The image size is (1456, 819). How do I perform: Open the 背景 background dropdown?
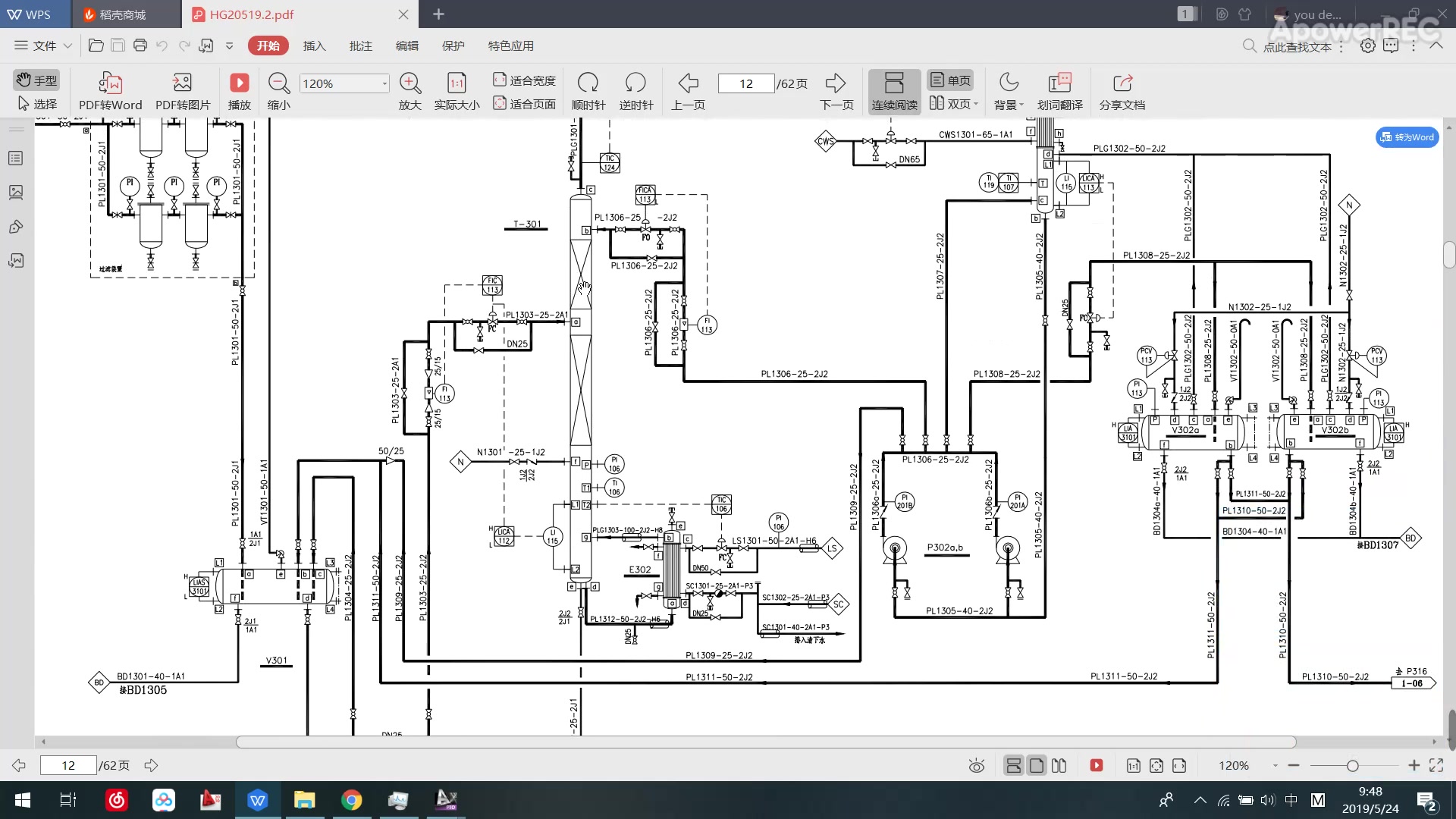coord(1009,91)
